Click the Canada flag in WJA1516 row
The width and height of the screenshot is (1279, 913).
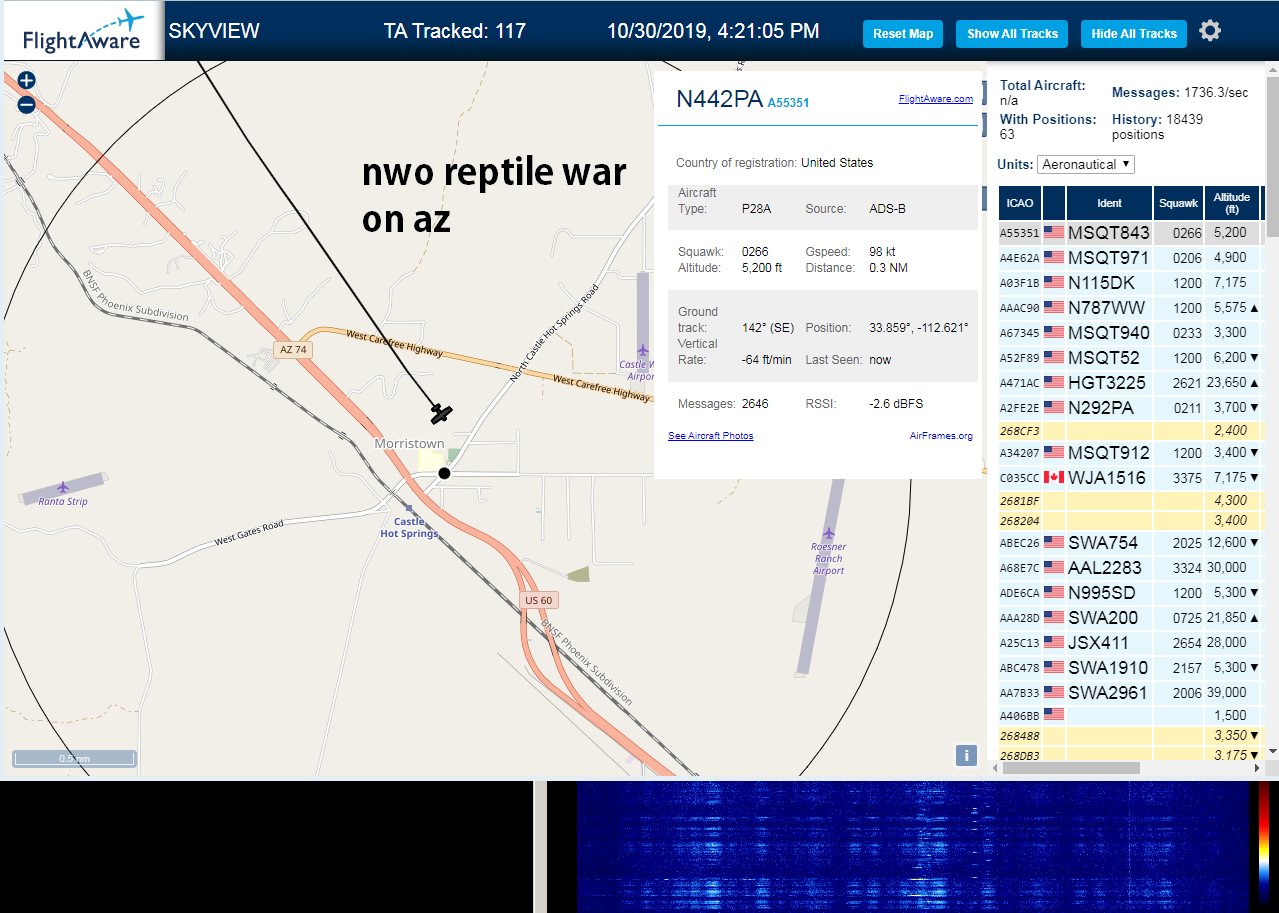(x=1054, y=477)
